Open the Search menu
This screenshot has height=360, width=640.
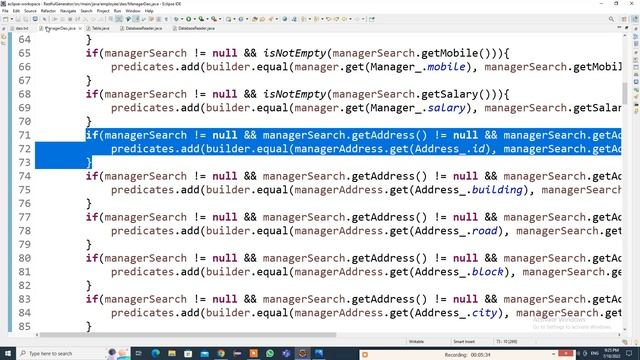[86, 11]
